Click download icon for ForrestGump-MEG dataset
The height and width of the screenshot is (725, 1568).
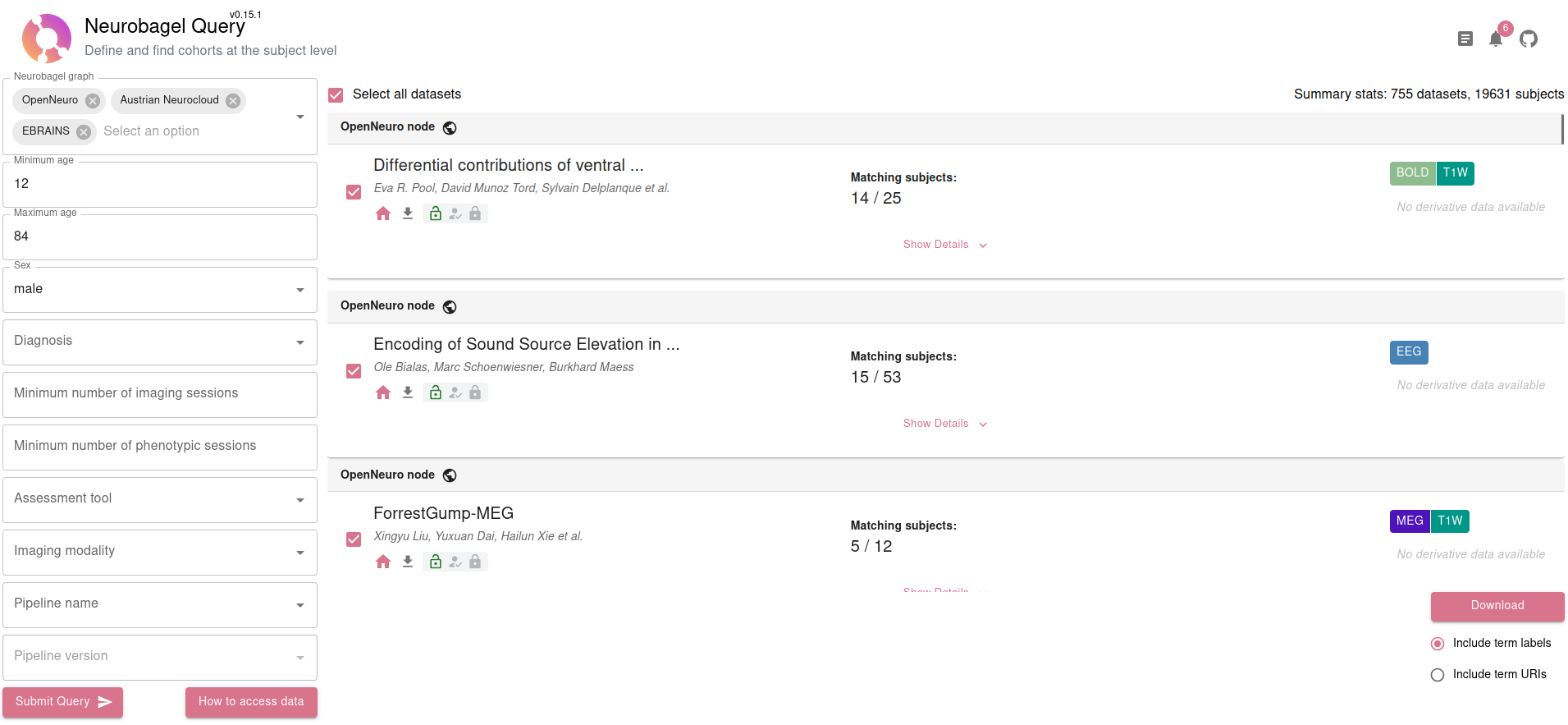[x=408, y=562]
